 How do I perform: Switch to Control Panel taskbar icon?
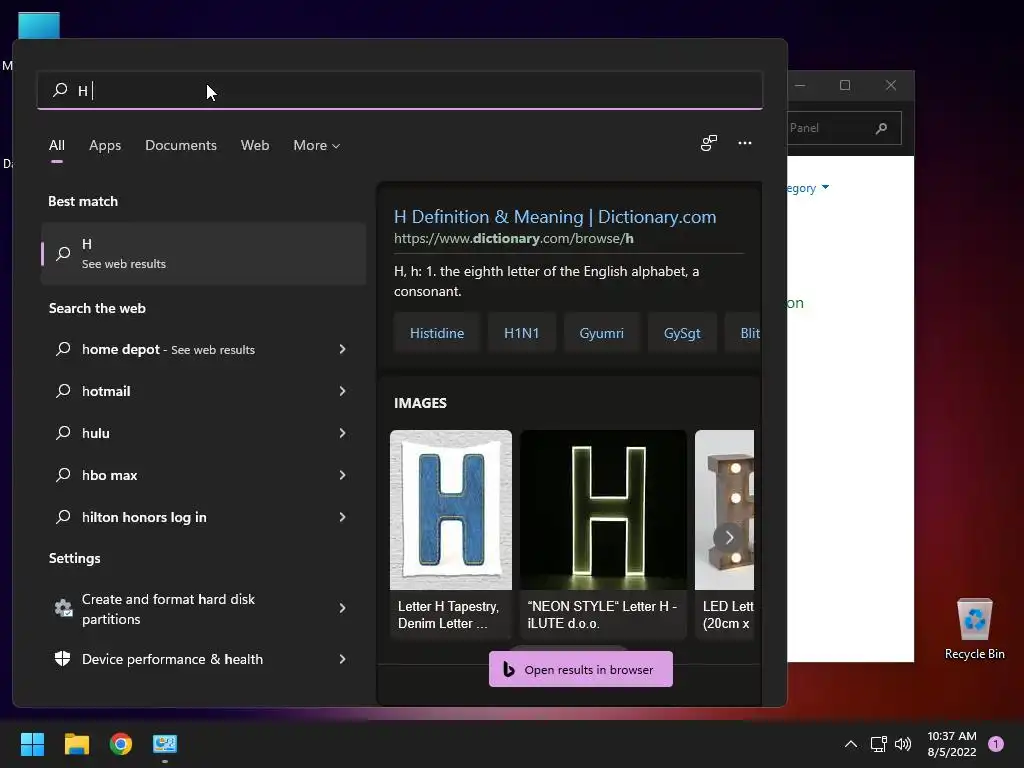[x=165, y=744]
